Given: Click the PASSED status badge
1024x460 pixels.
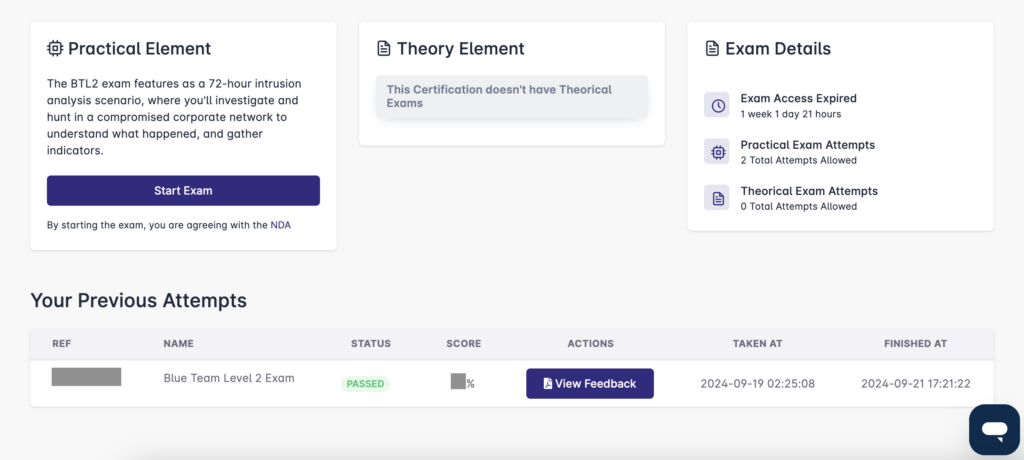Looking at the screenshot, I should point(365,384).
